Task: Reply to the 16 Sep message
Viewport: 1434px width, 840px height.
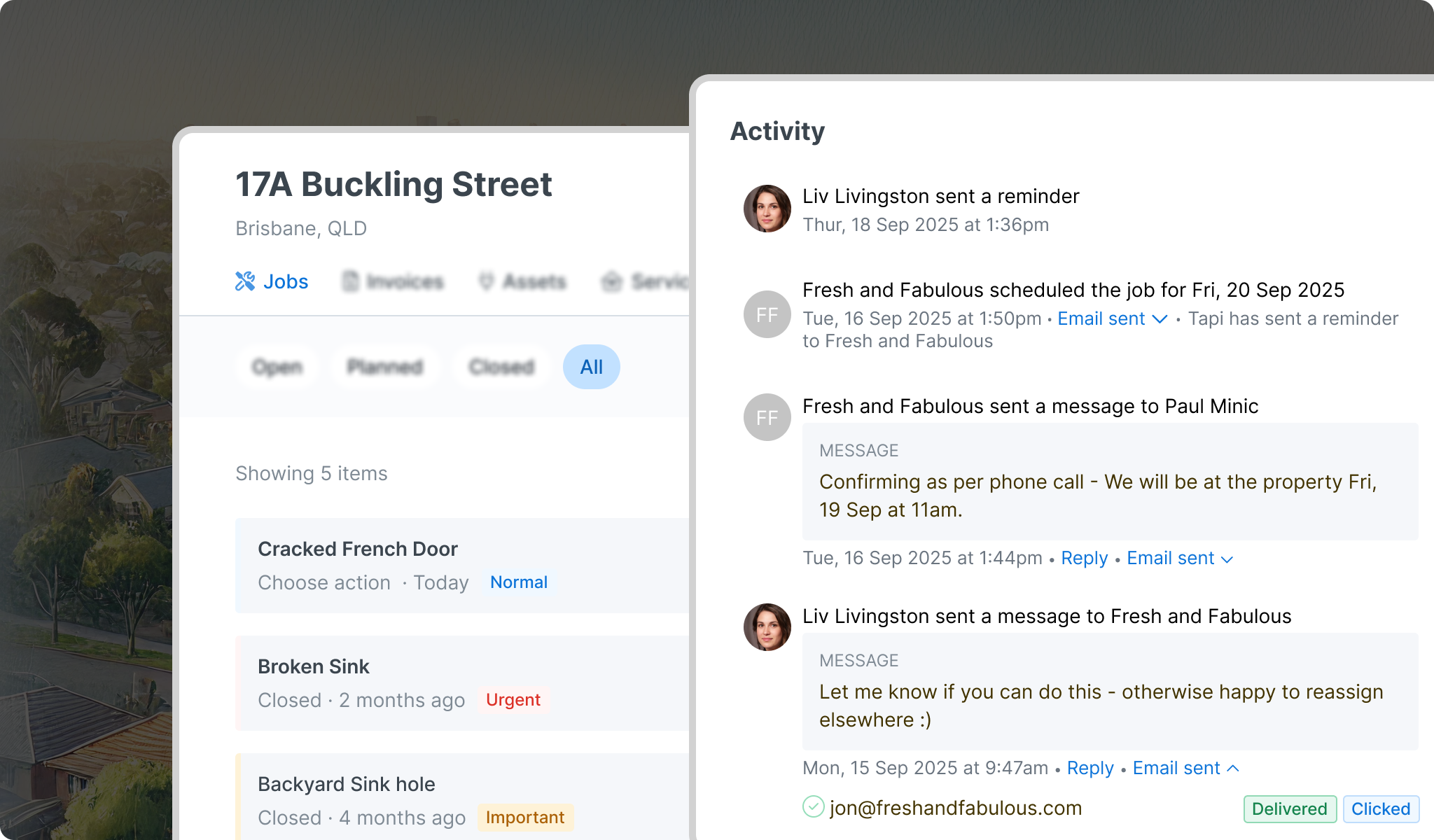Action: tap(1084, 558)
